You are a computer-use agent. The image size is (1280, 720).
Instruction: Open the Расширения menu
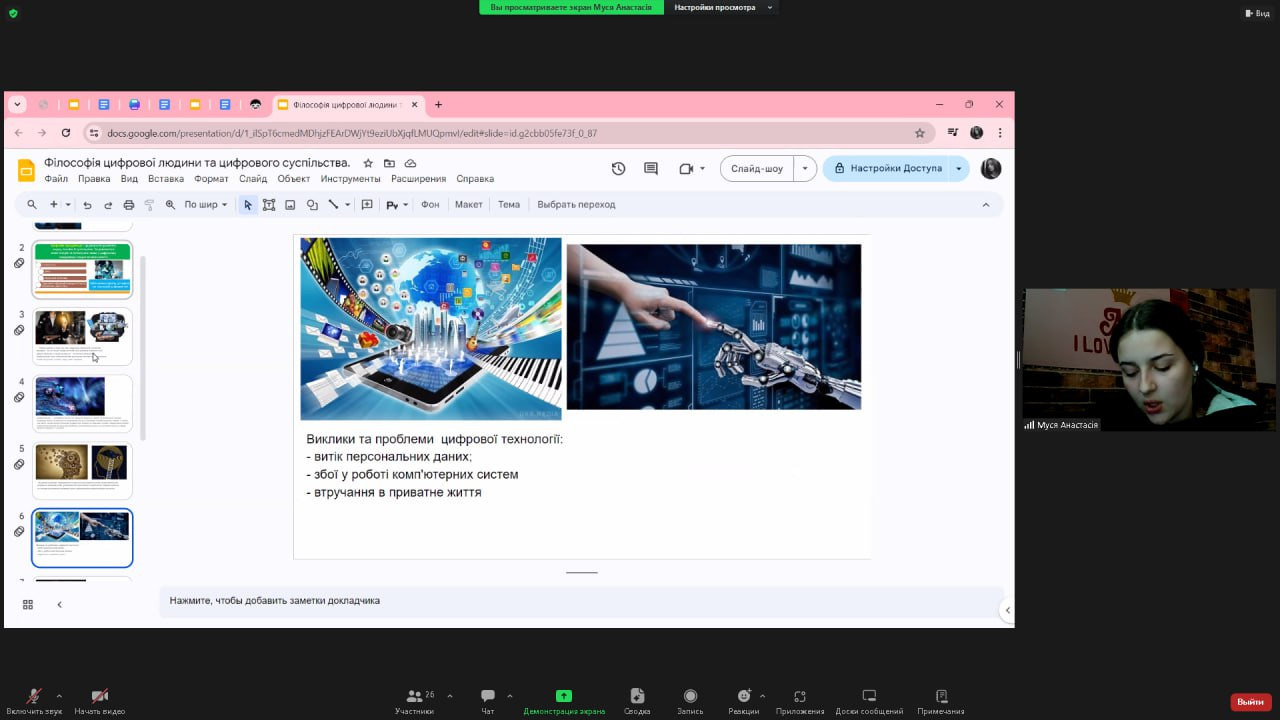tap(419, 179)
